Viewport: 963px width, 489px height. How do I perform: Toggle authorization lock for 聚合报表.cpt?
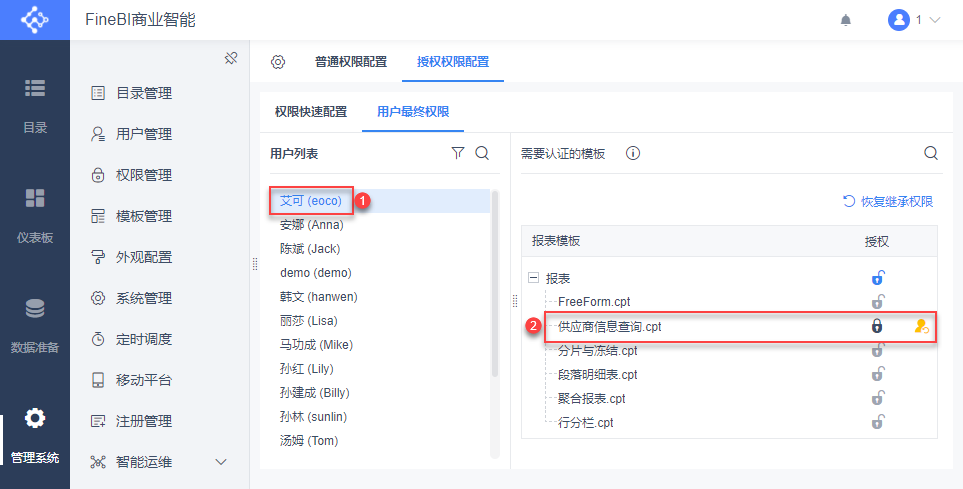pos(878,398)
